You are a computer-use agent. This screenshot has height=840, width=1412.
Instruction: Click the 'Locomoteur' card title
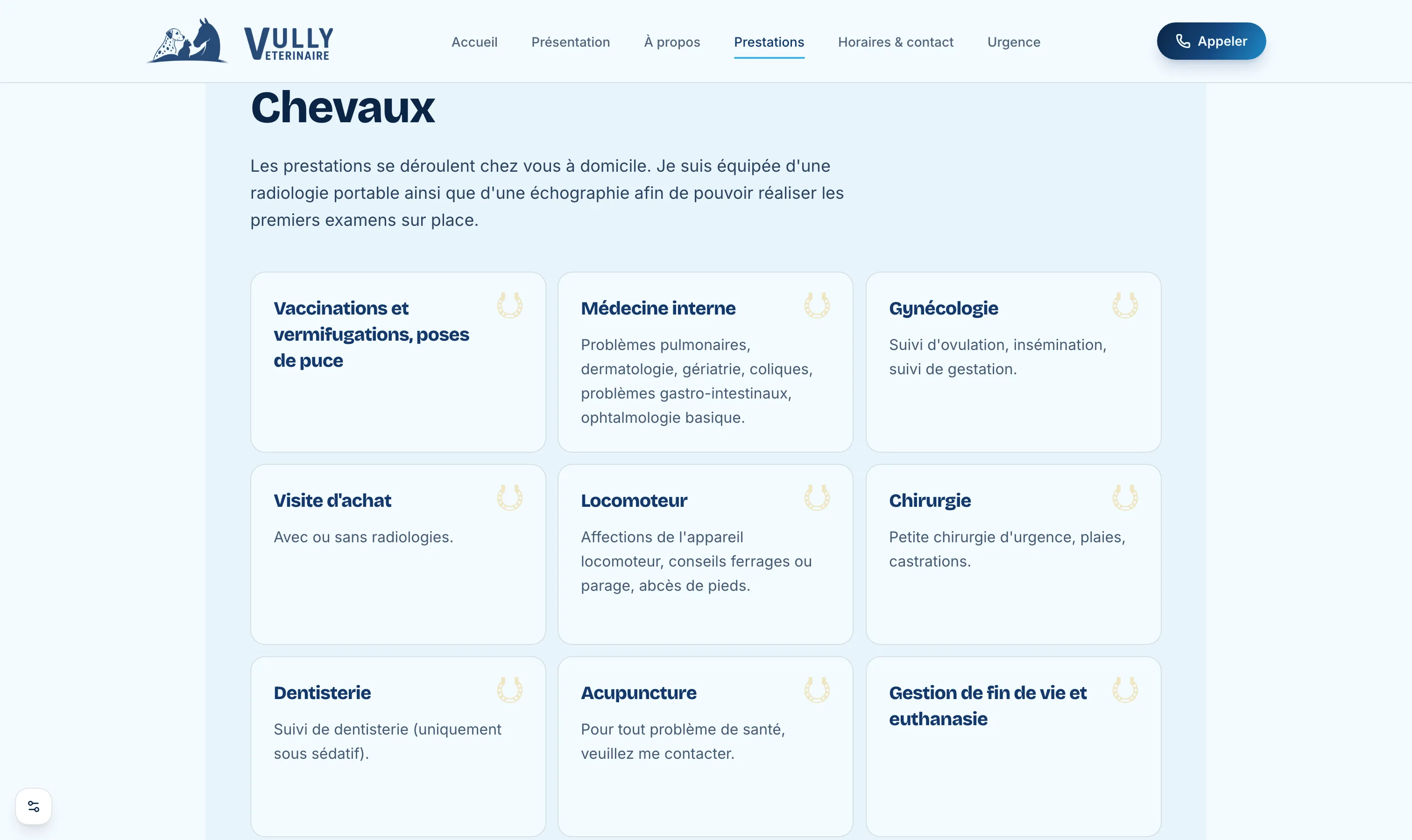click(x=634, y=500)
